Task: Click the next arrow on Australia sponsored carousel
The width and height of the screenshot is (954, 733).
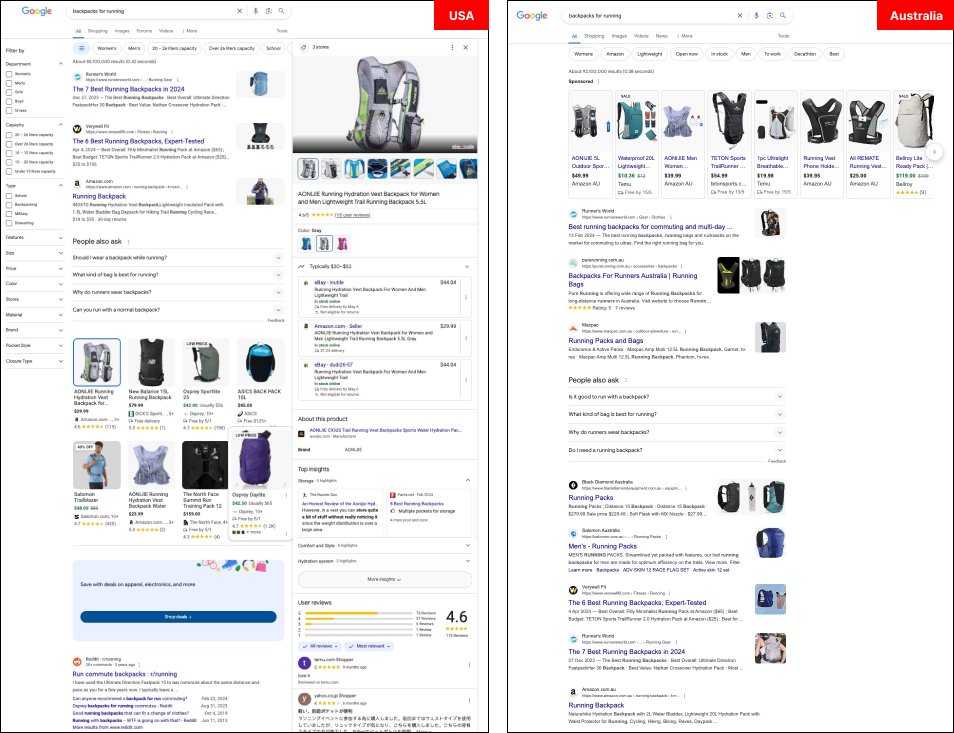Action: 935,151
